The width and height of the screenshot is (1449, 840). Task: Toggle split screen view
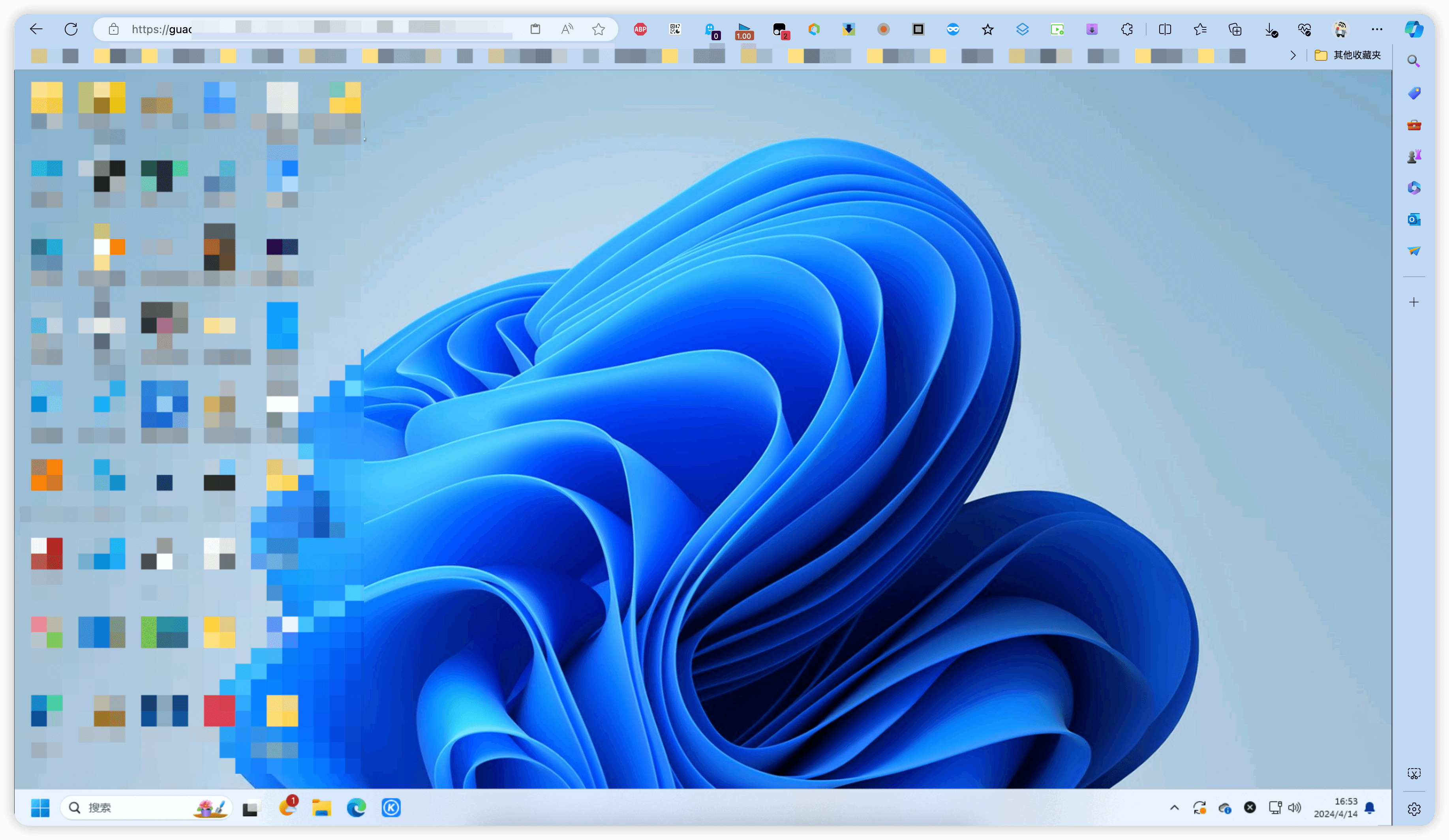[1165, 29]
